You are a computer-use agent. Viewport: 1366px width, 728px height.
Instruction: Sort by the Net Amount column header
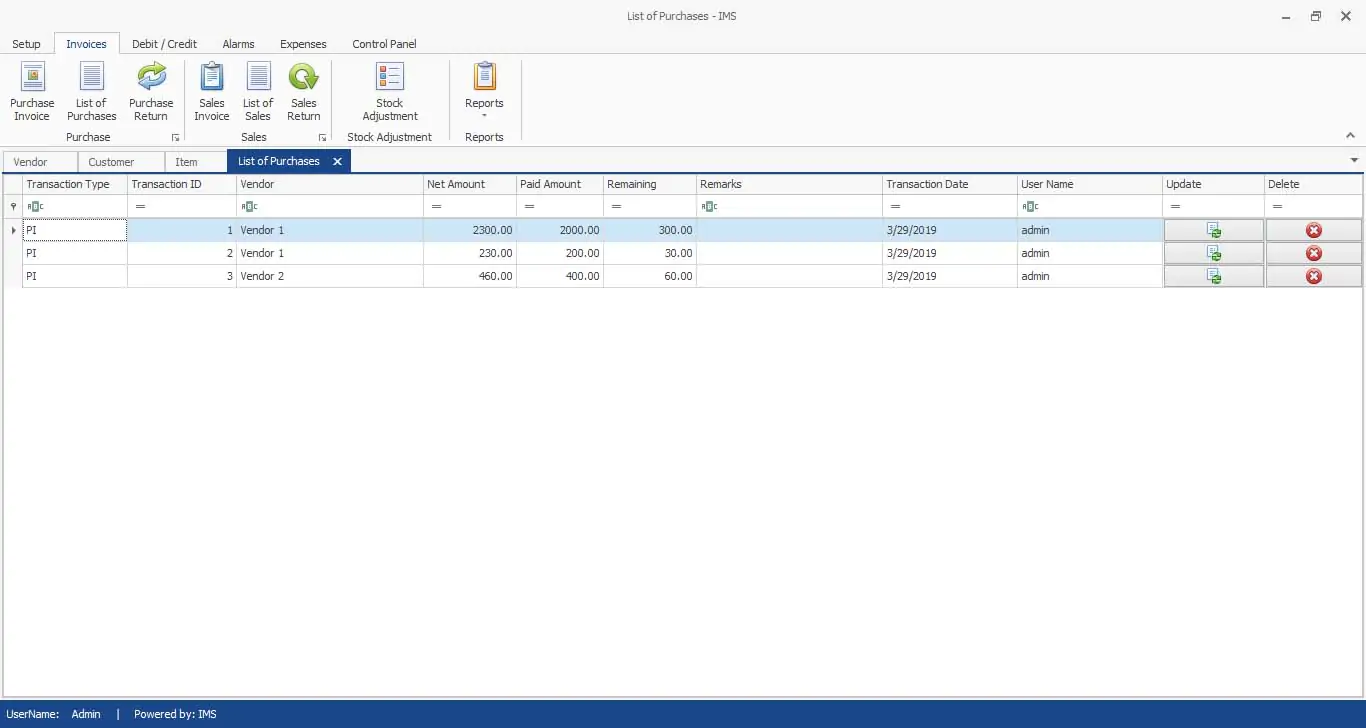click(469, 184)
